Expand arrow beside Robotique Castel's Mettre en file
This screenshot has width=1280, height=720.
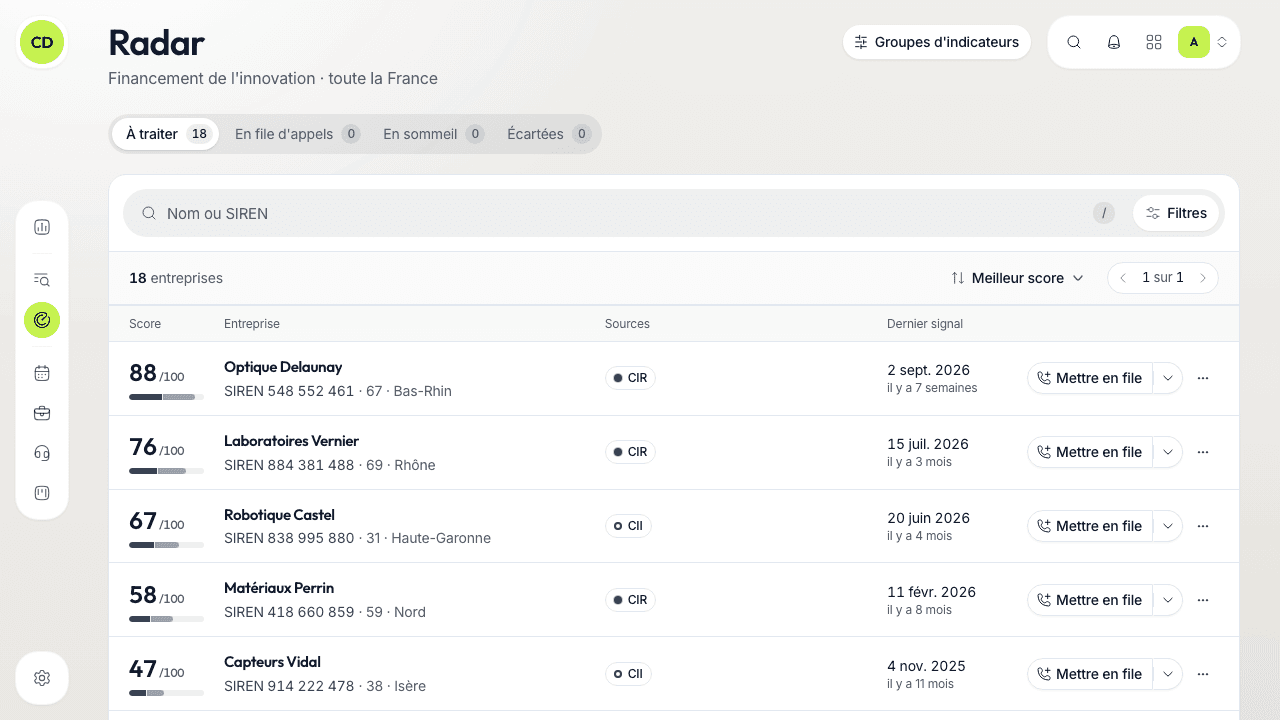1168,526
